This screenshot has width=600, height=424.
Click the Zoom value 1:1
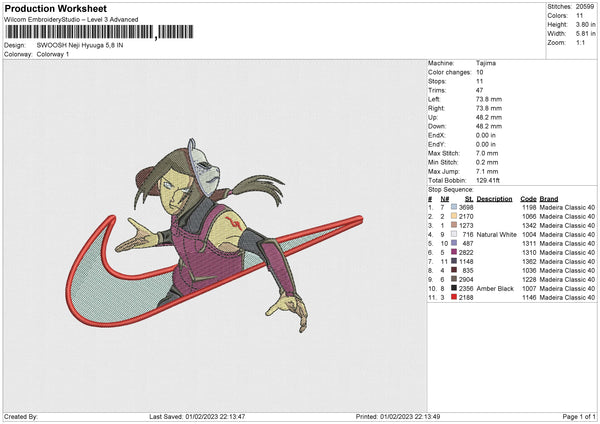click(x=580, y=42)
